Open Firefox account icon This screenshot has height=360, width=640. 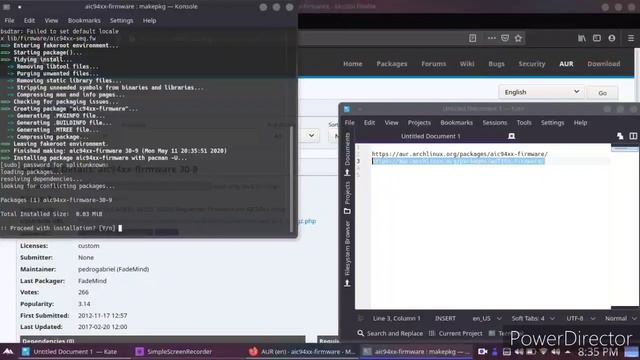[x=612, y=38]
